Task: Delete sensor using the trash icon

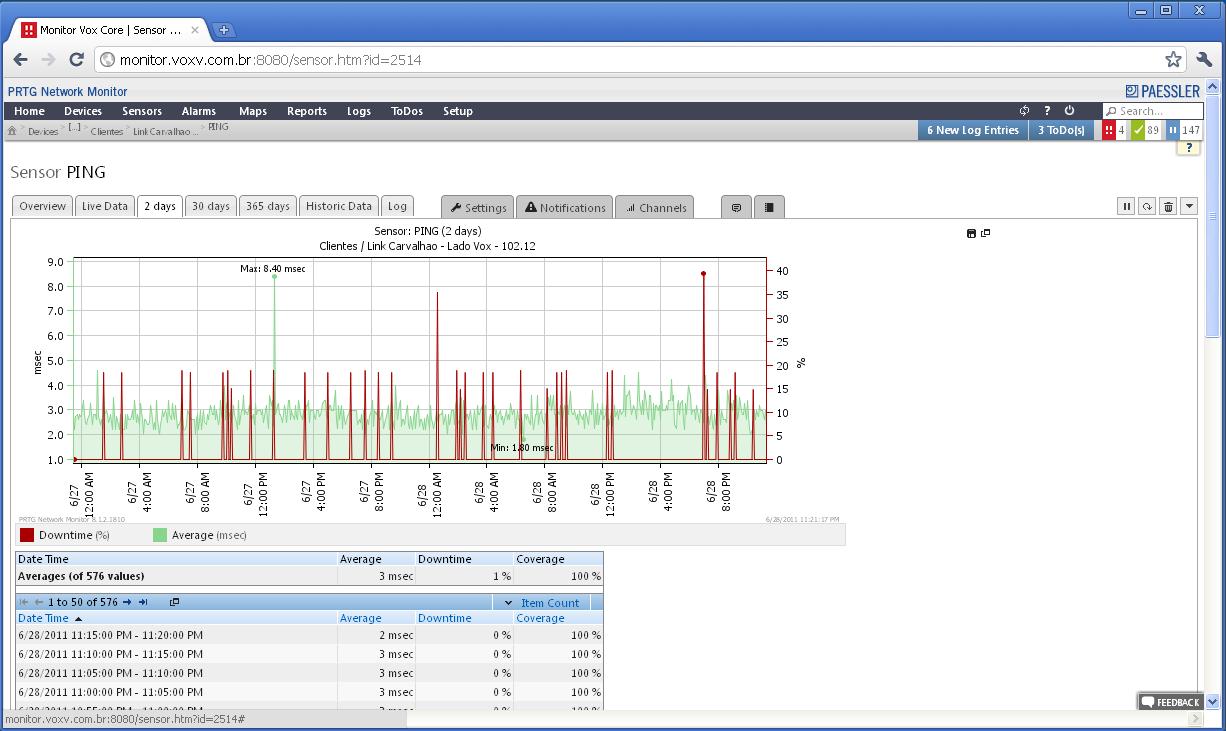Action: (1167, 207)
